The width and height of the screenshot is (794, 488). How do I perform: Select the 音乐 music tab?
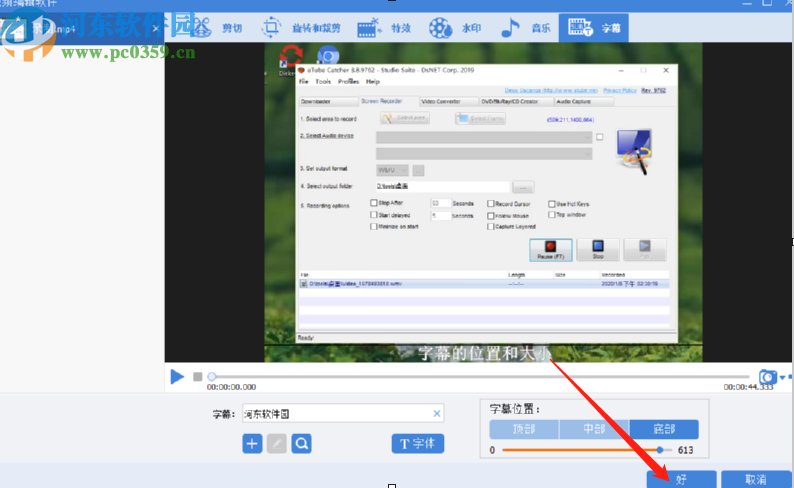(525, 28)
